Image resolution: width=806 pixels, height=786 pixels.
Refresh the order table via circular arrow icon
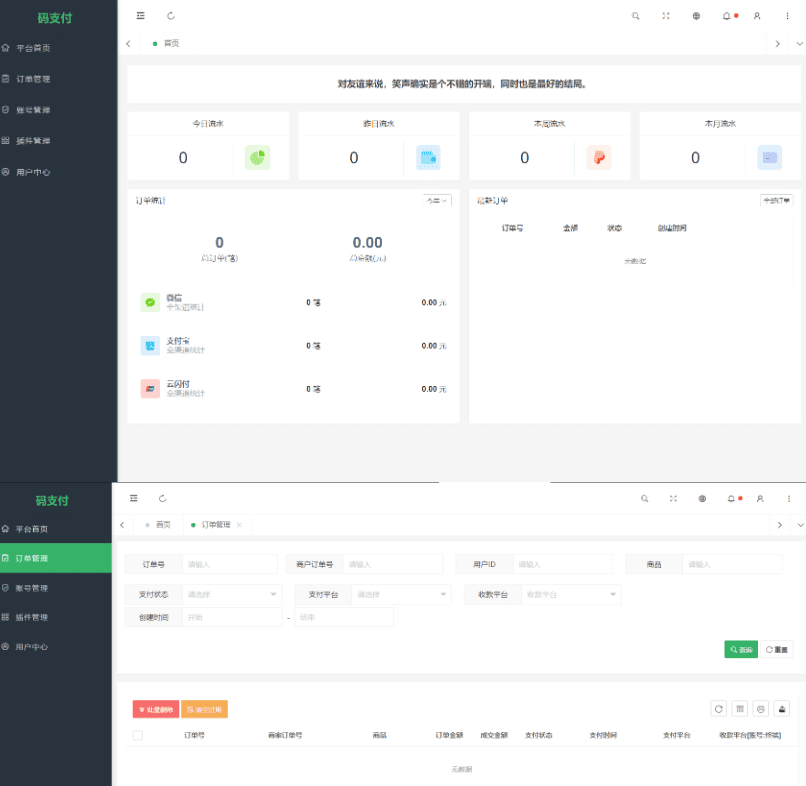[718, 709]
